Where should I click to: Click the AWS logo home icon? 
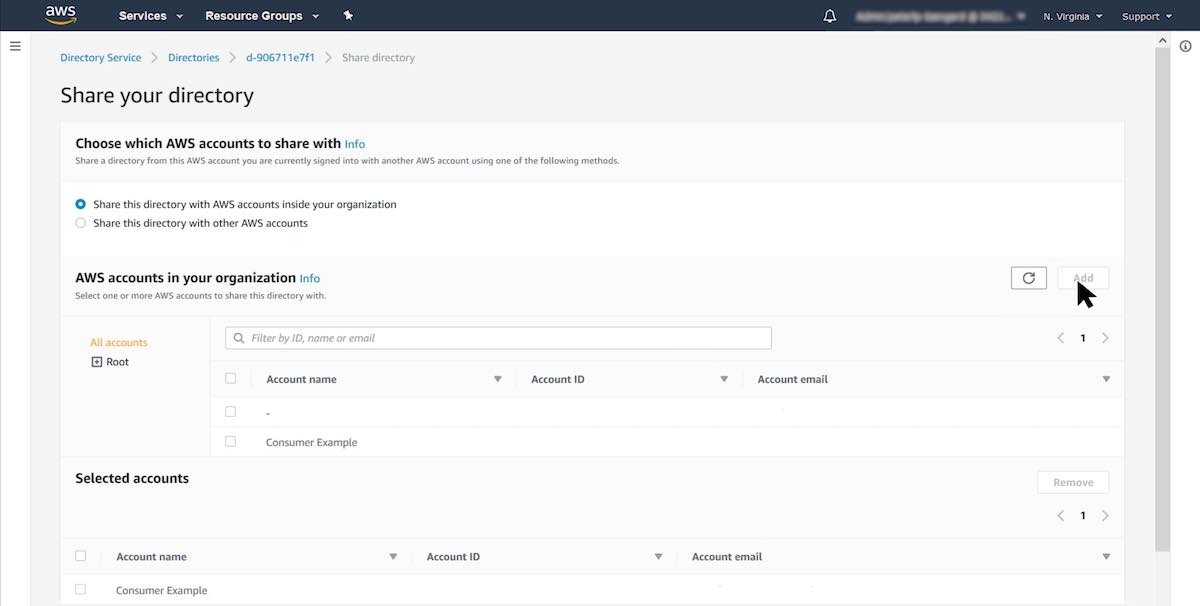61,15
